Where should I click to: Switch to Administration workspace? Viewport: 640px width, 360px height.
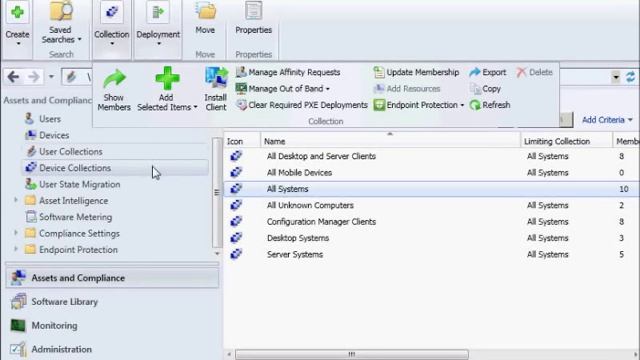[x=112, y=349]
